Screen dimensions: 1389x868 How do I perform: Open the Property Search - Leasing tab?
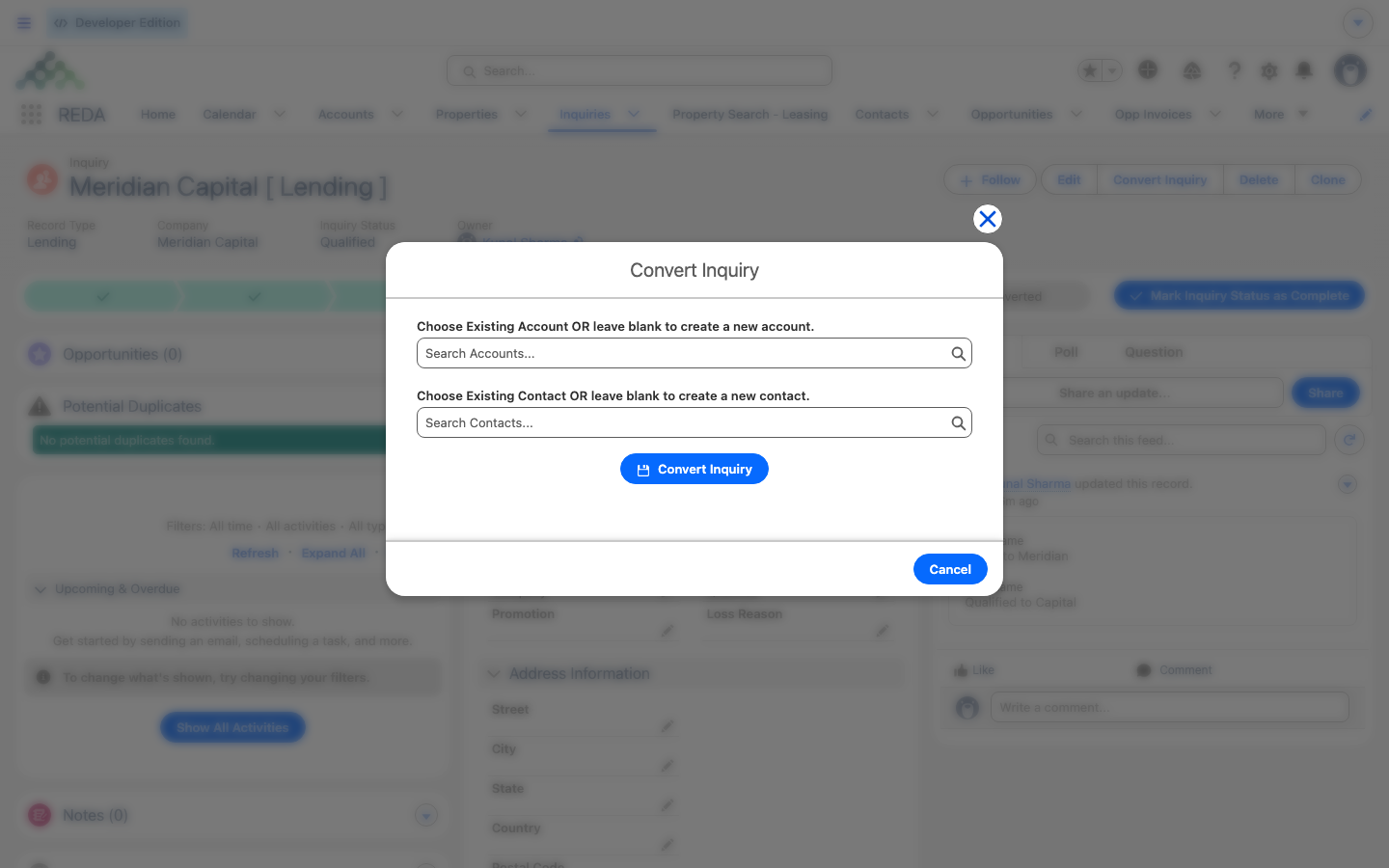[749, 115]
